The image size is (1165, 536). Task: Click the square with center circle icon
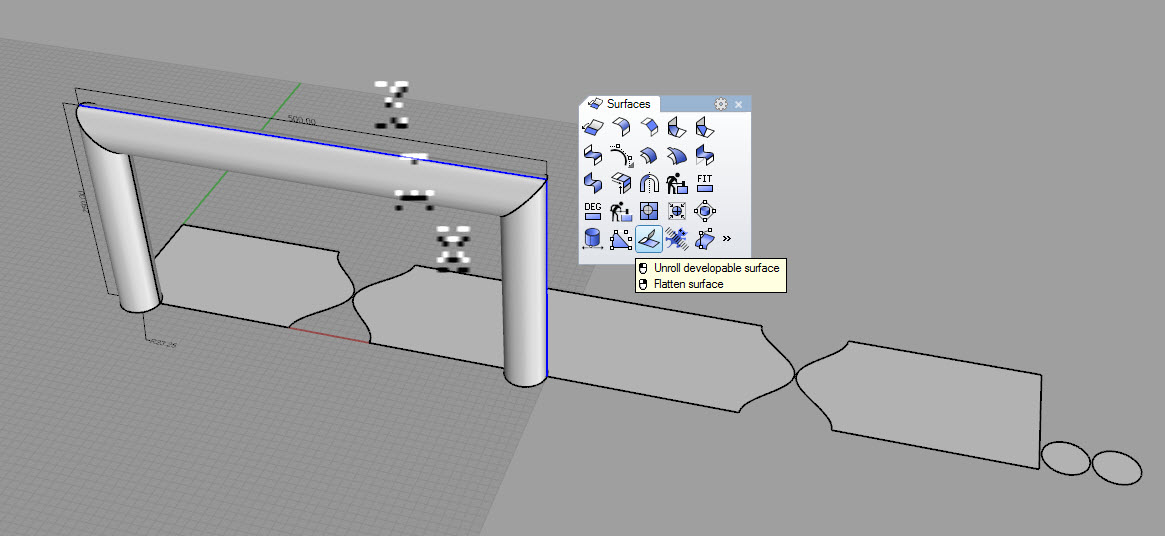coord(649,211)
